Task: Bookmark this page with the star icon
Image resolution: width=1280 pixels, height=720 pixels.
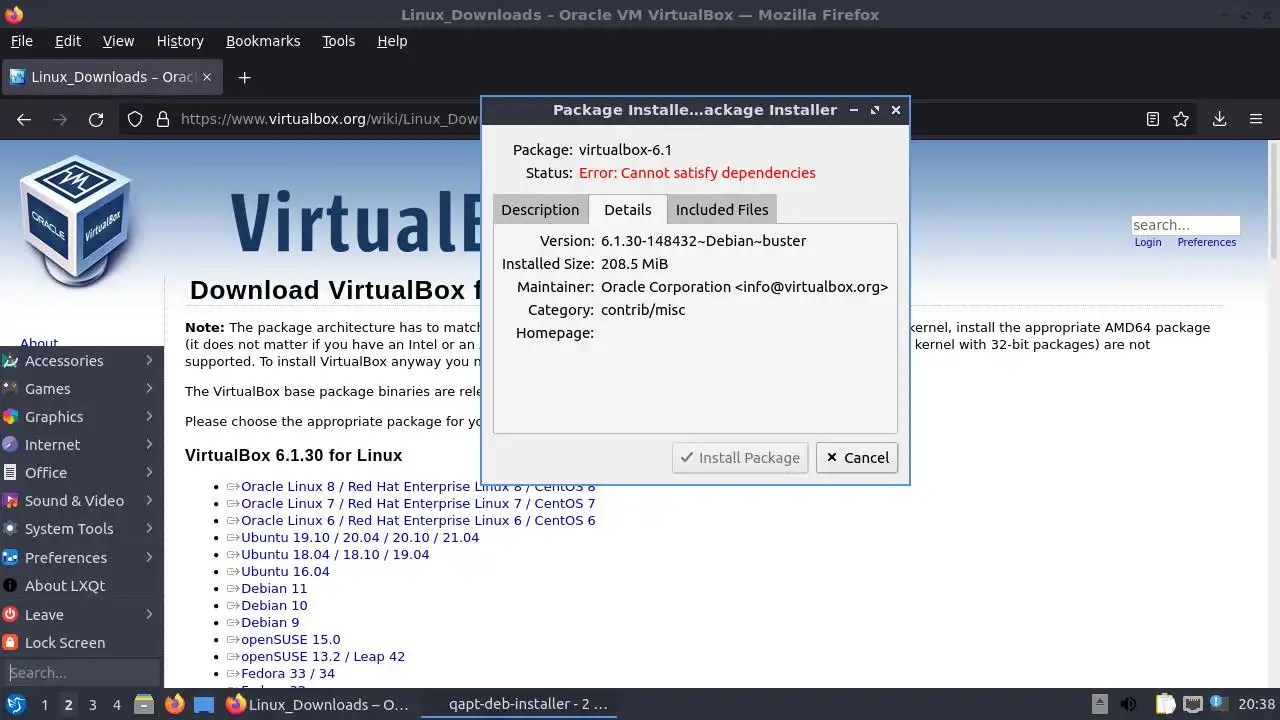Action: pos(1181,119)
